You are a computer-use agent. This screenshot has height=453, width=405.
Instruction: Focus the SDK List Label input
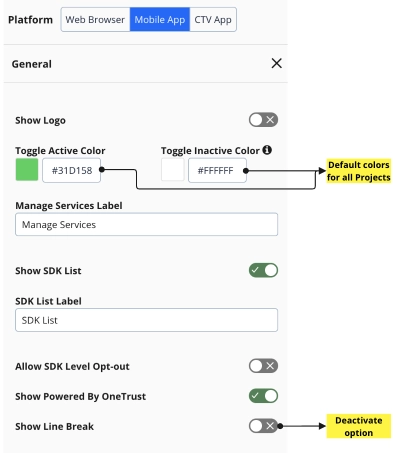[146, 320]
